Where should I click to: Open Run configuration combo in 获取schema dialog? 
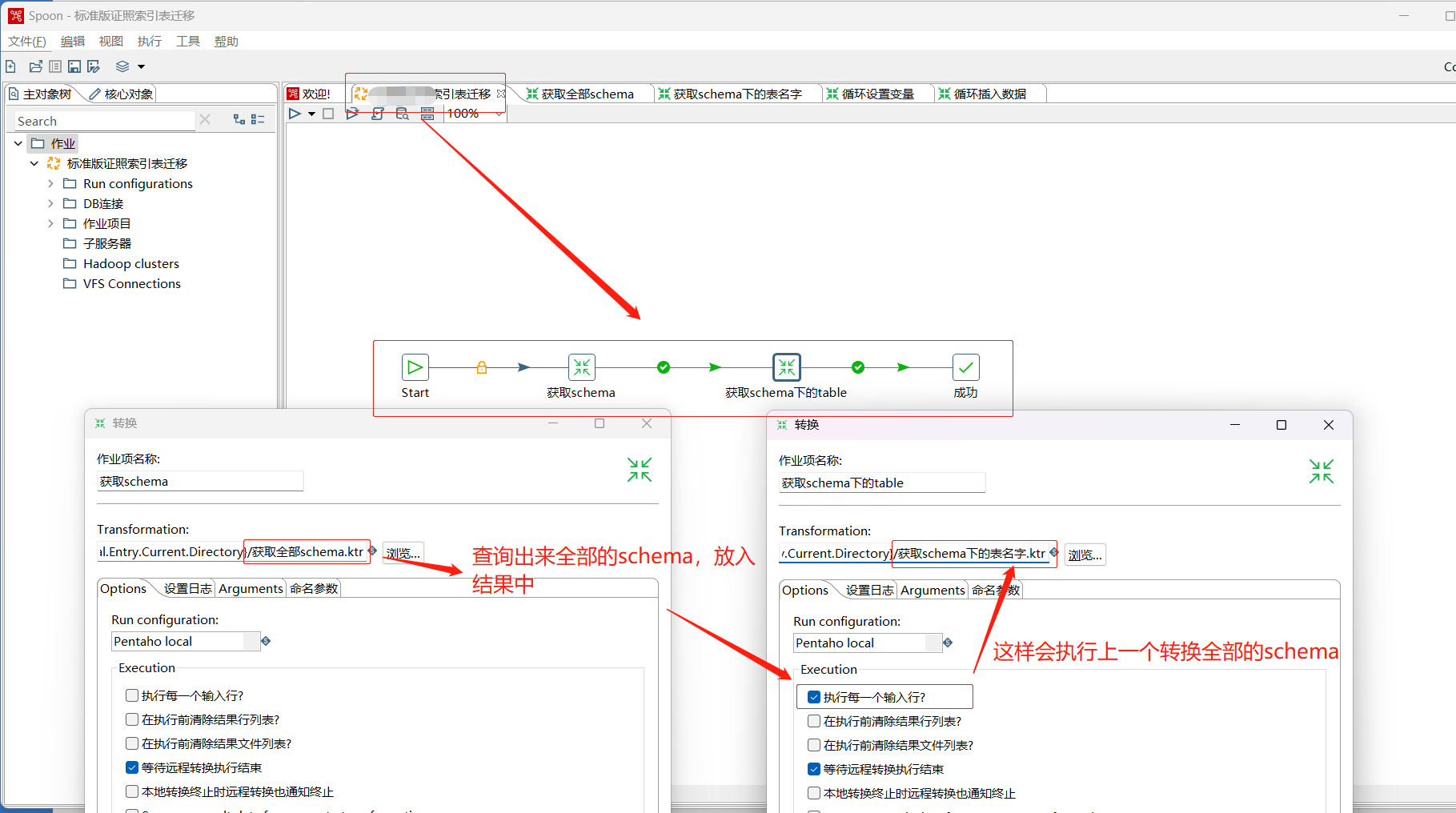coord(186,641)
